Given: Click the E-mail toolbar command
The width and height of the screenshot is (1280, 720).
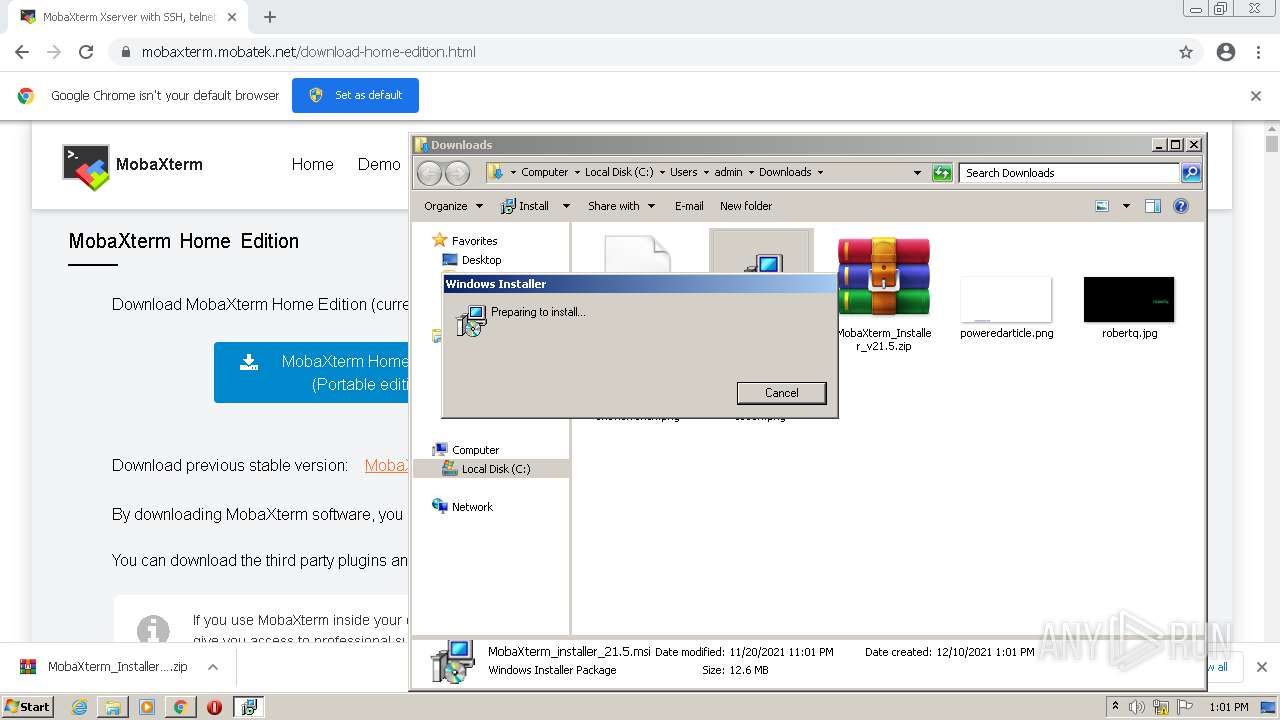Looking at the screenshot, I should pos(689,206).
